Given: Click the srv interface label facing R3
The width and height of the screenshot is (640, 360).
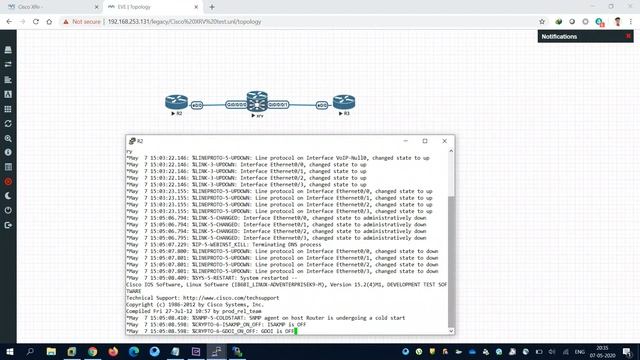Looking at the screenshot, I should tap(278, 105).
